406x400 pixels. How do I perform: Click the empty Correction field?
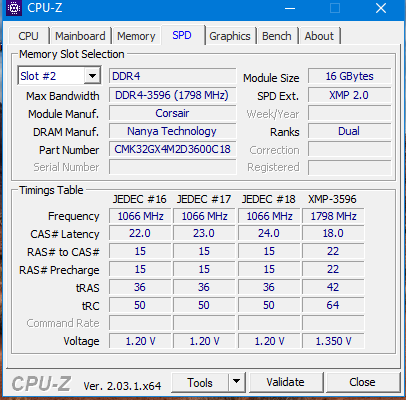click(350, 149)
